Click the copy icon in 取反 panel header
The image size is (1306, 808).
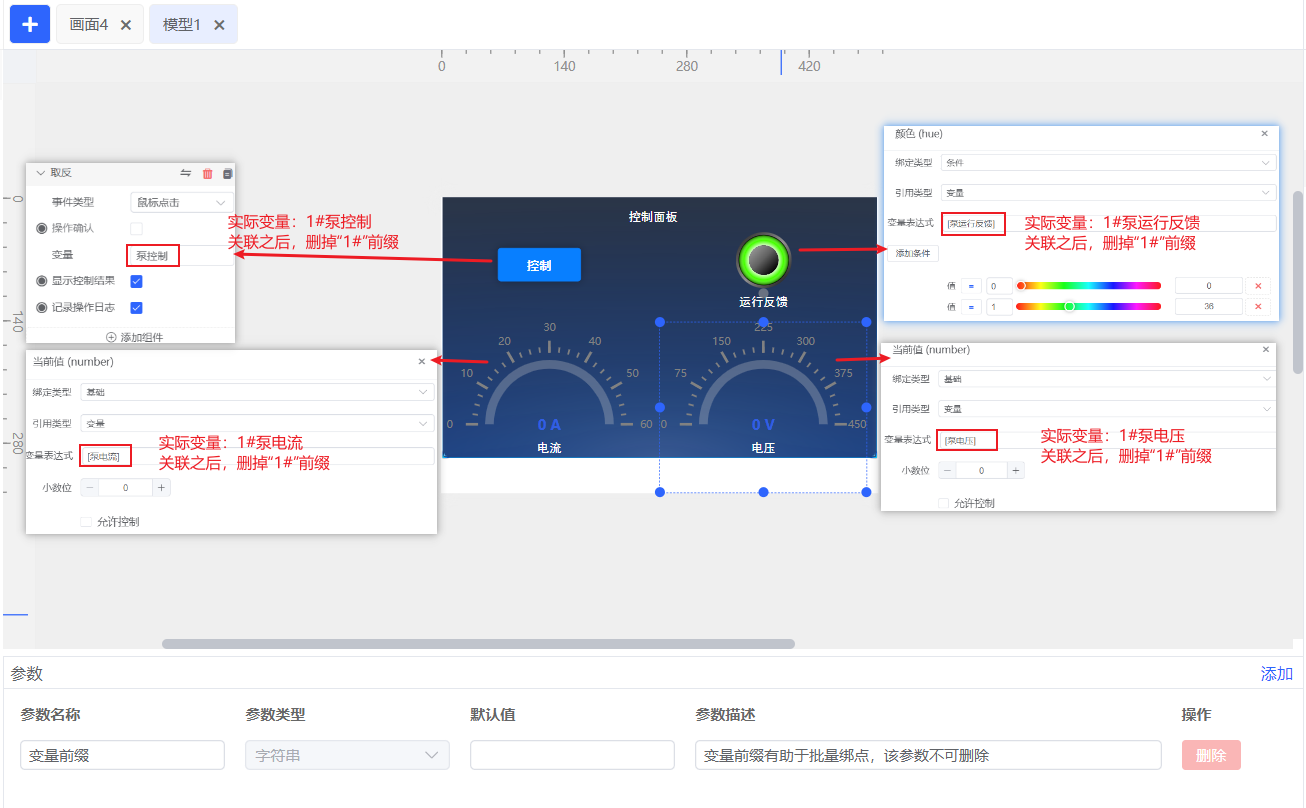pos(227,173)
